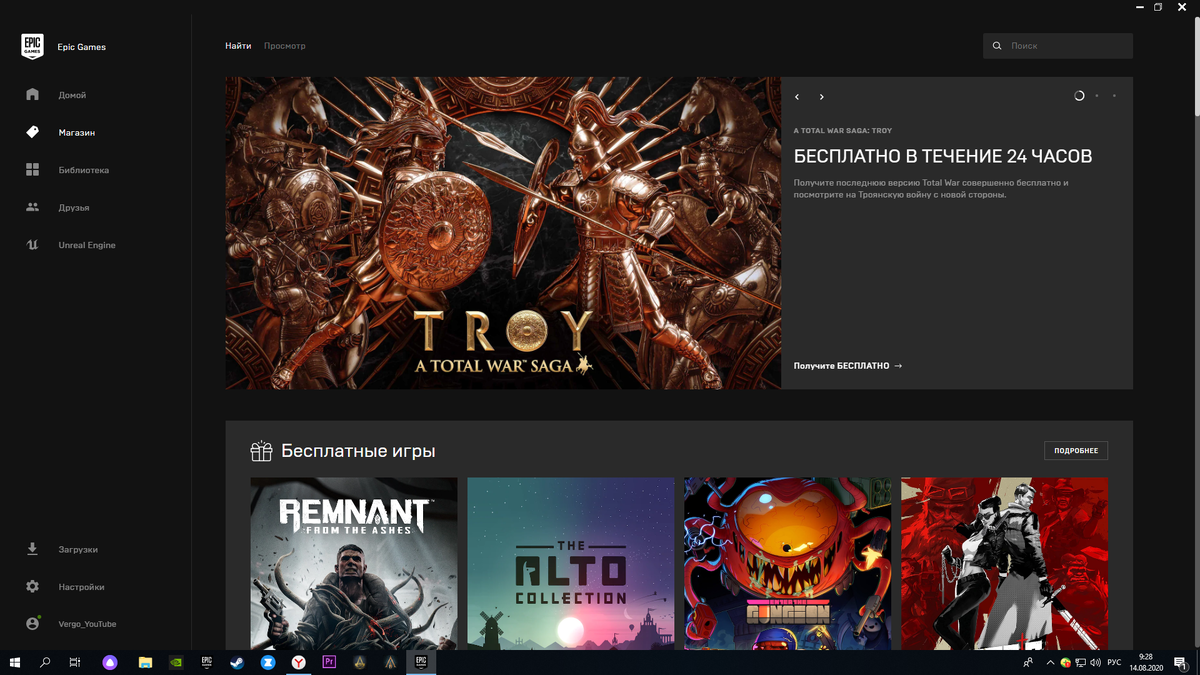Go to the previous carousel slide arrow

click(797, 97)
